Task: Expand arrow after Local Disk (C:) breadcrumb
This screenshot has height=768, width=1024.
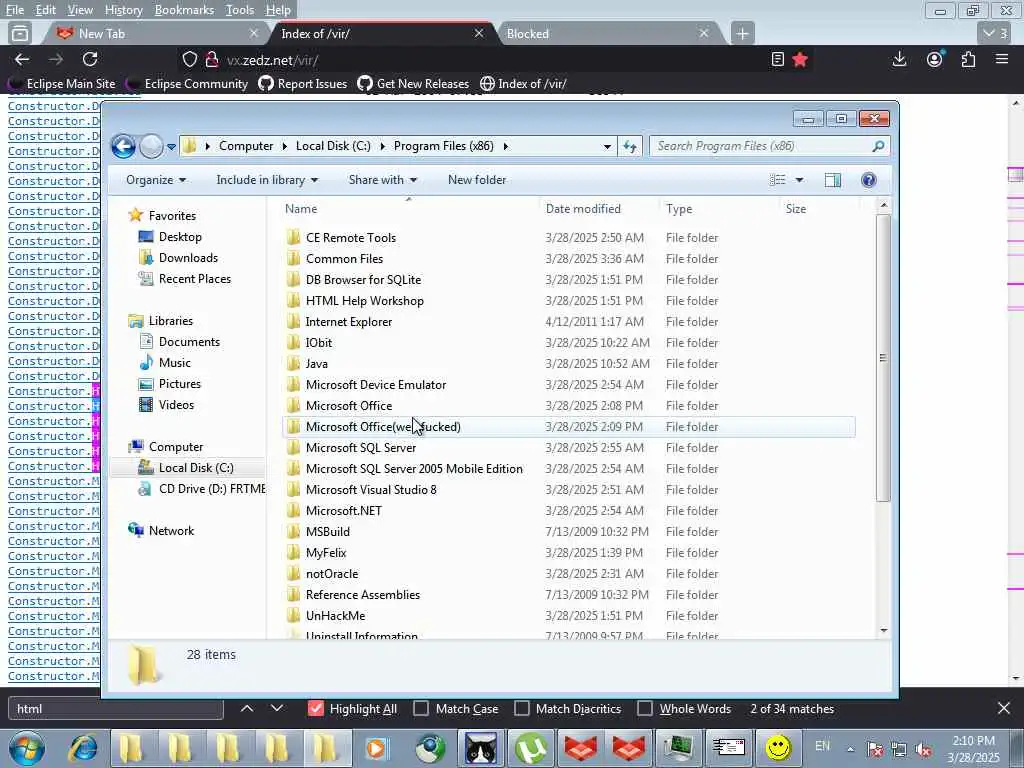Action: pyautogui.click(x=382, y=146)
